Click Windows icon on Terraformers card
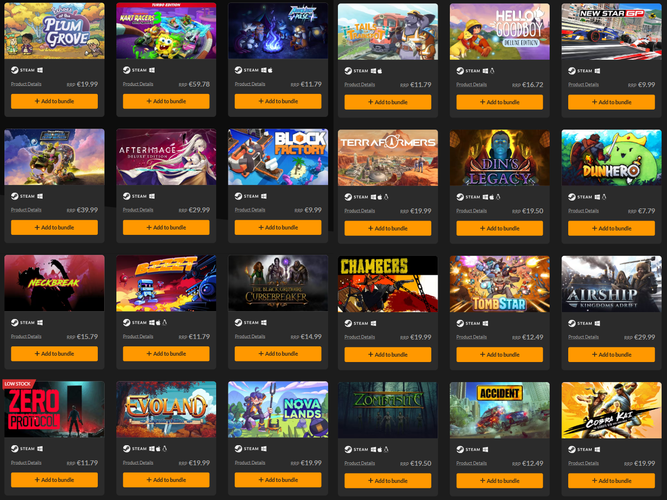667x500 pixels. pyautogui.click(x=373, y=197)
